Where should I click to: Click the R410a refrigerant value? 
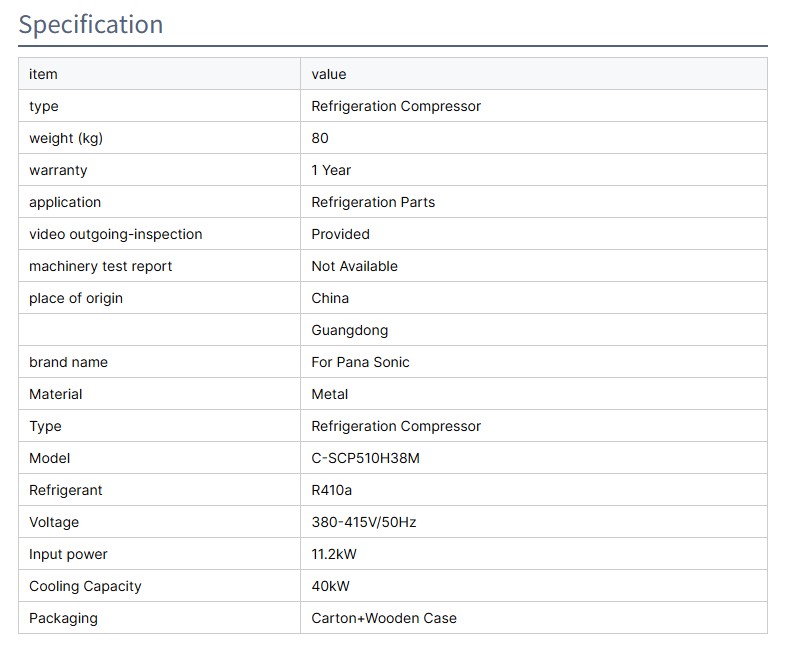coord(332,490)
